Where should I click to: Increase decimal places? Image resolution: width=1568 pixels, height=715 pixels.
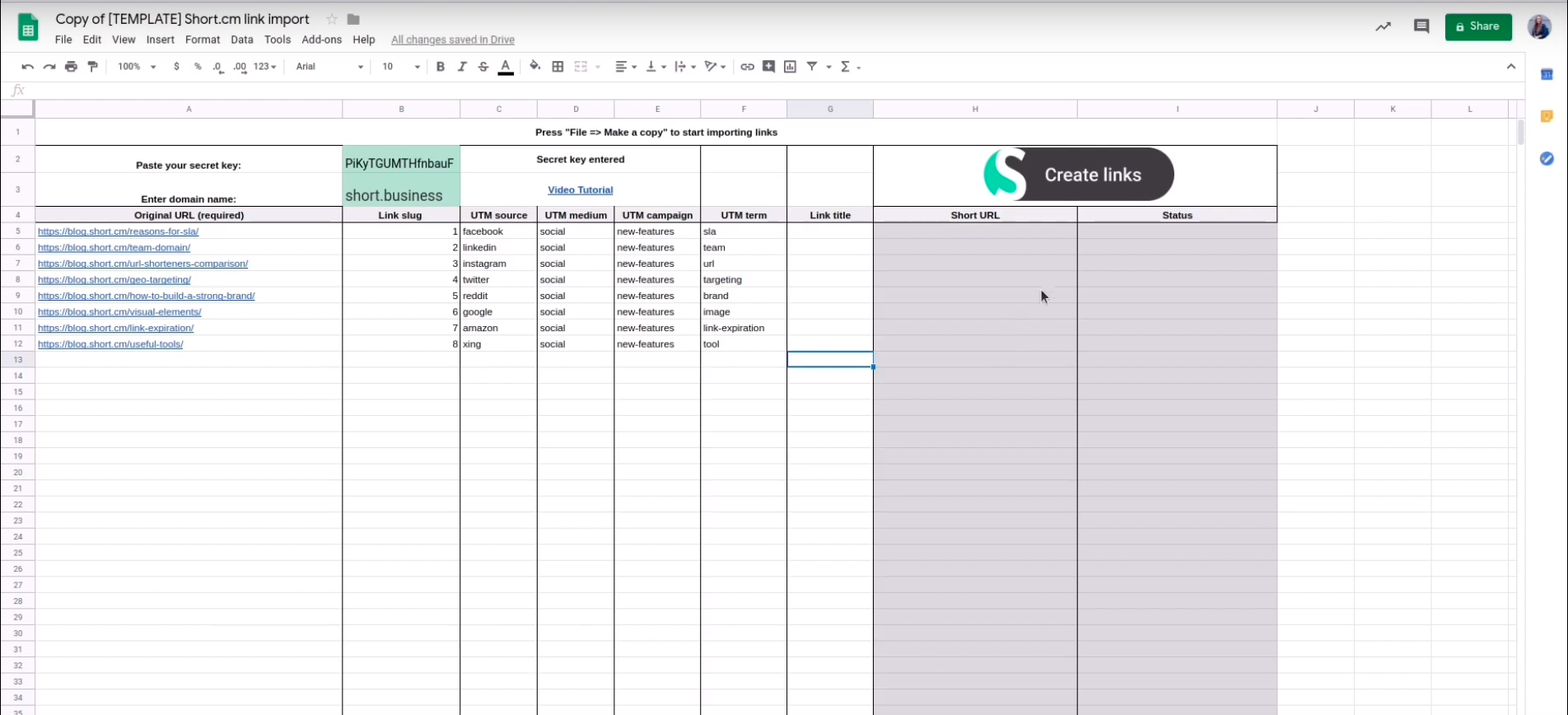240,67
